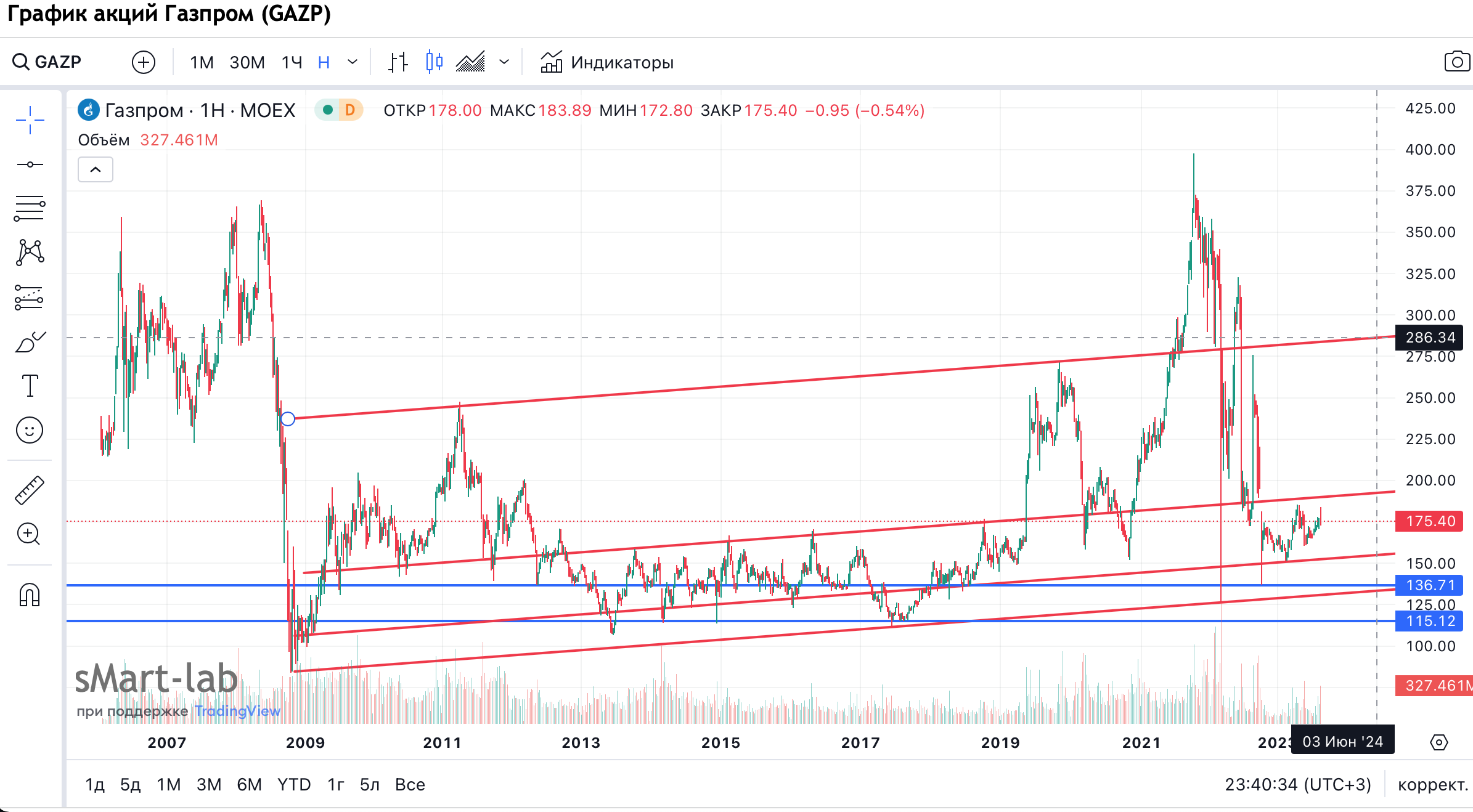Image resolution: width=1473 pixels, height=812 pixels.
Task: Select the ruler measure tool
Action: pos(30,490)
